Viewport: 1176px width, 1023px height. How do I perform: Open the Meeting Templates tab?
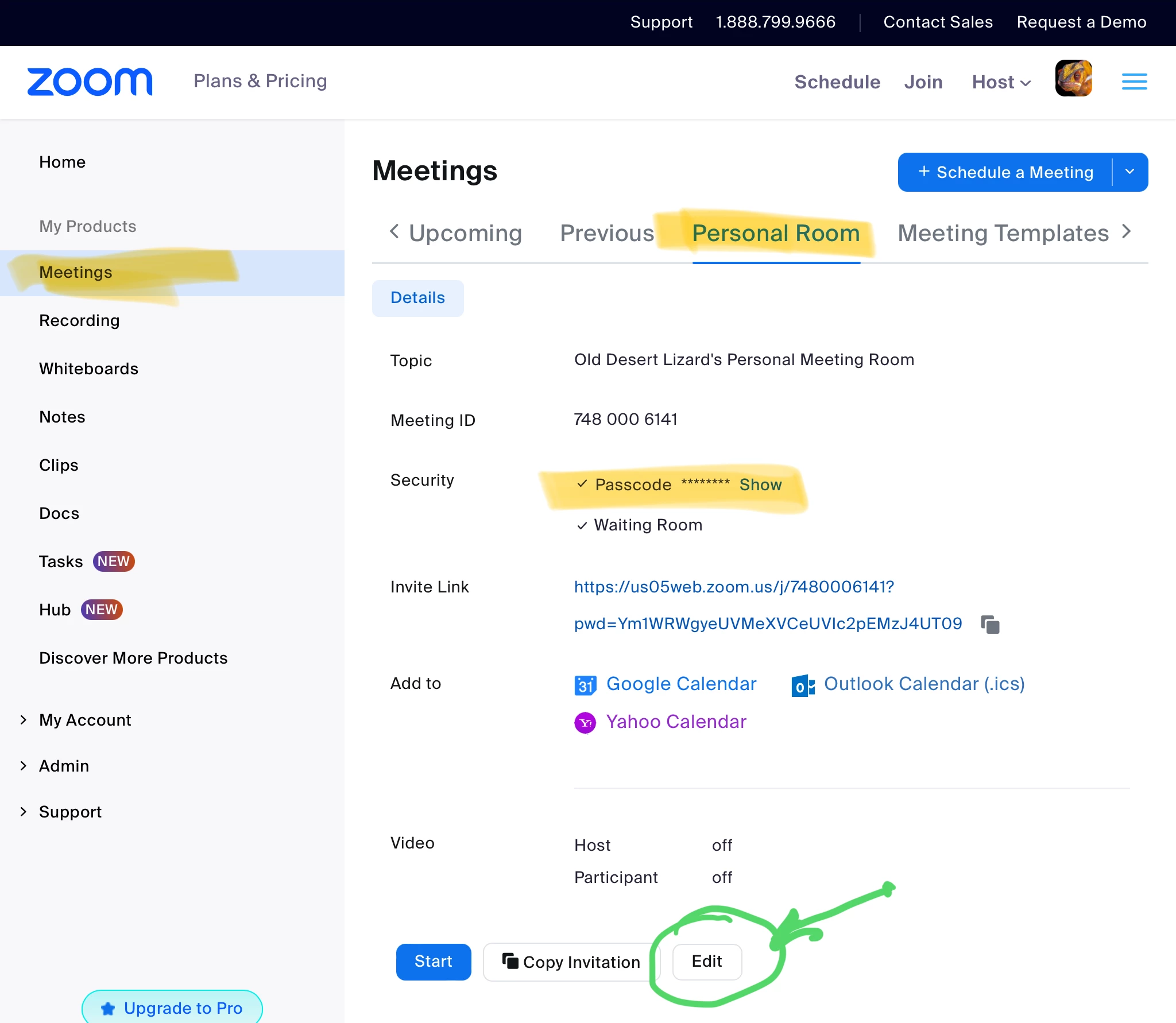pyautogui.click(x=1003, y=233)
